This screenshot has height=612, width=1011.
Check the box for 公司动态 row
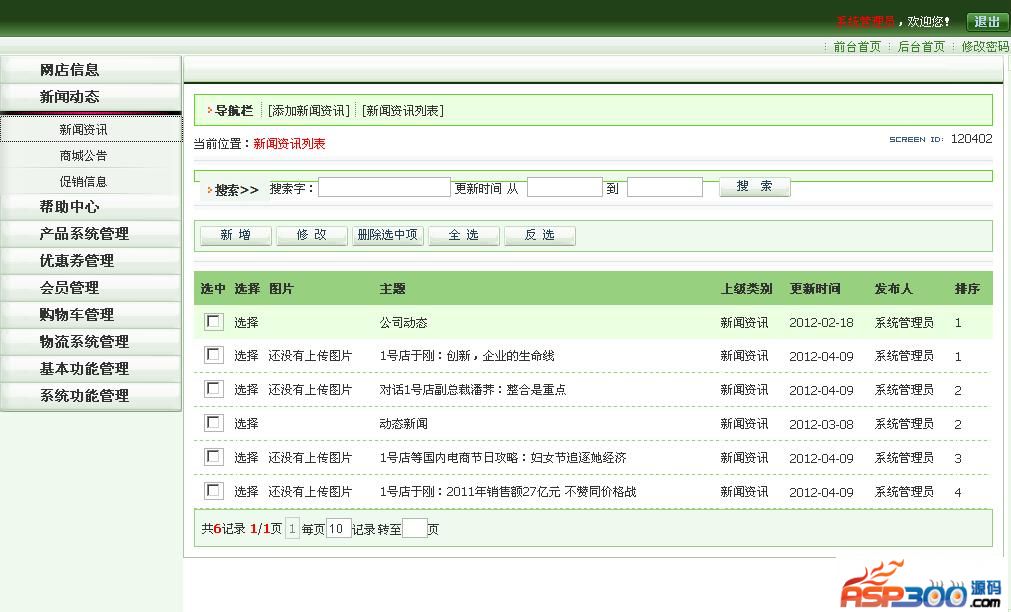pyautogui.click(x=213, y=322)
